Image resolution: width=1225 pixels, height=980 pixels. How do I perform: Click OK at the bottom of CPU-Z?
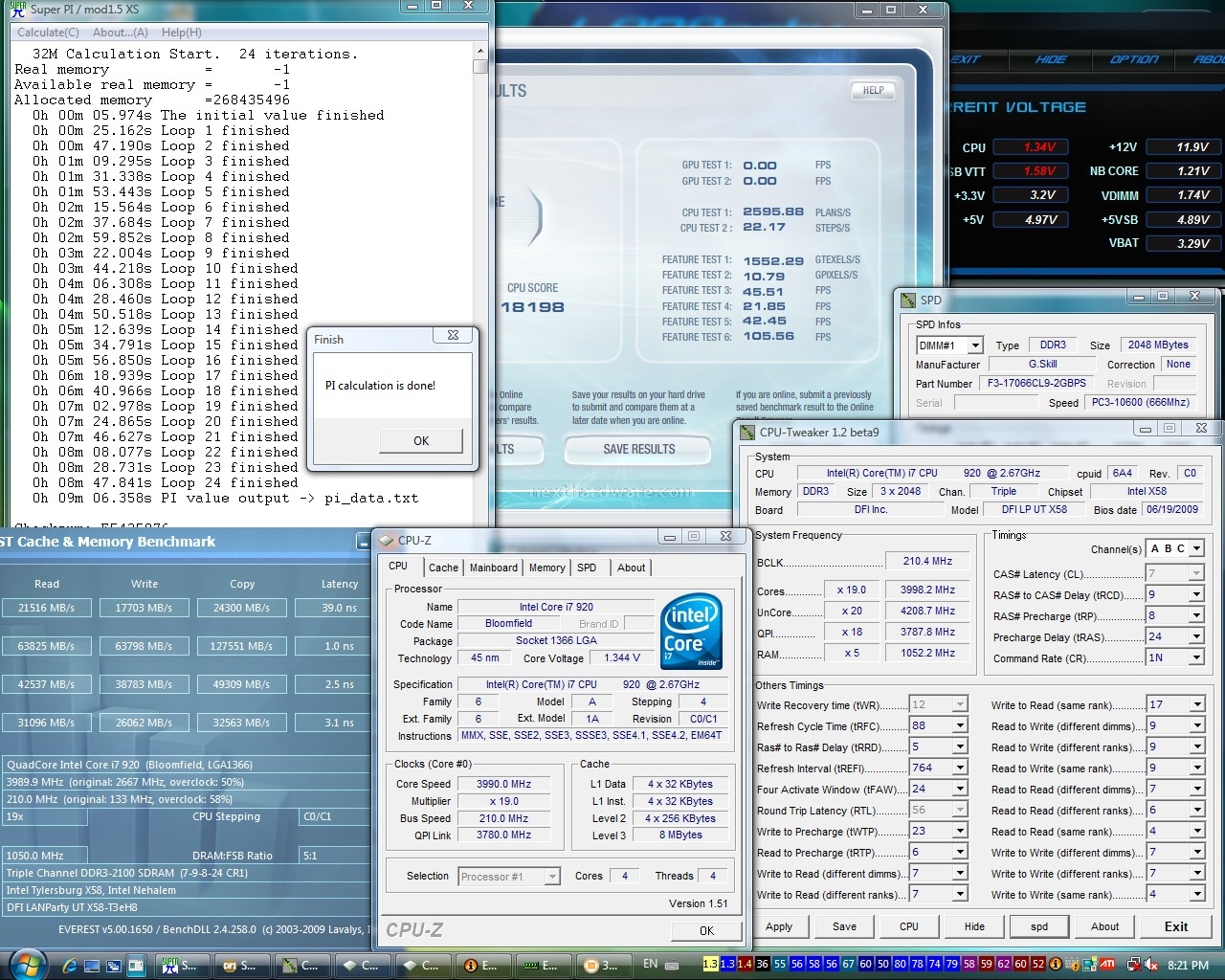click(706, 930)
